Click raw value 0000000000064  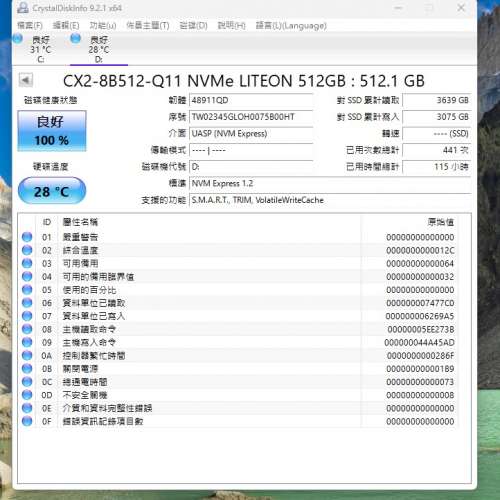tap(420, 263)
